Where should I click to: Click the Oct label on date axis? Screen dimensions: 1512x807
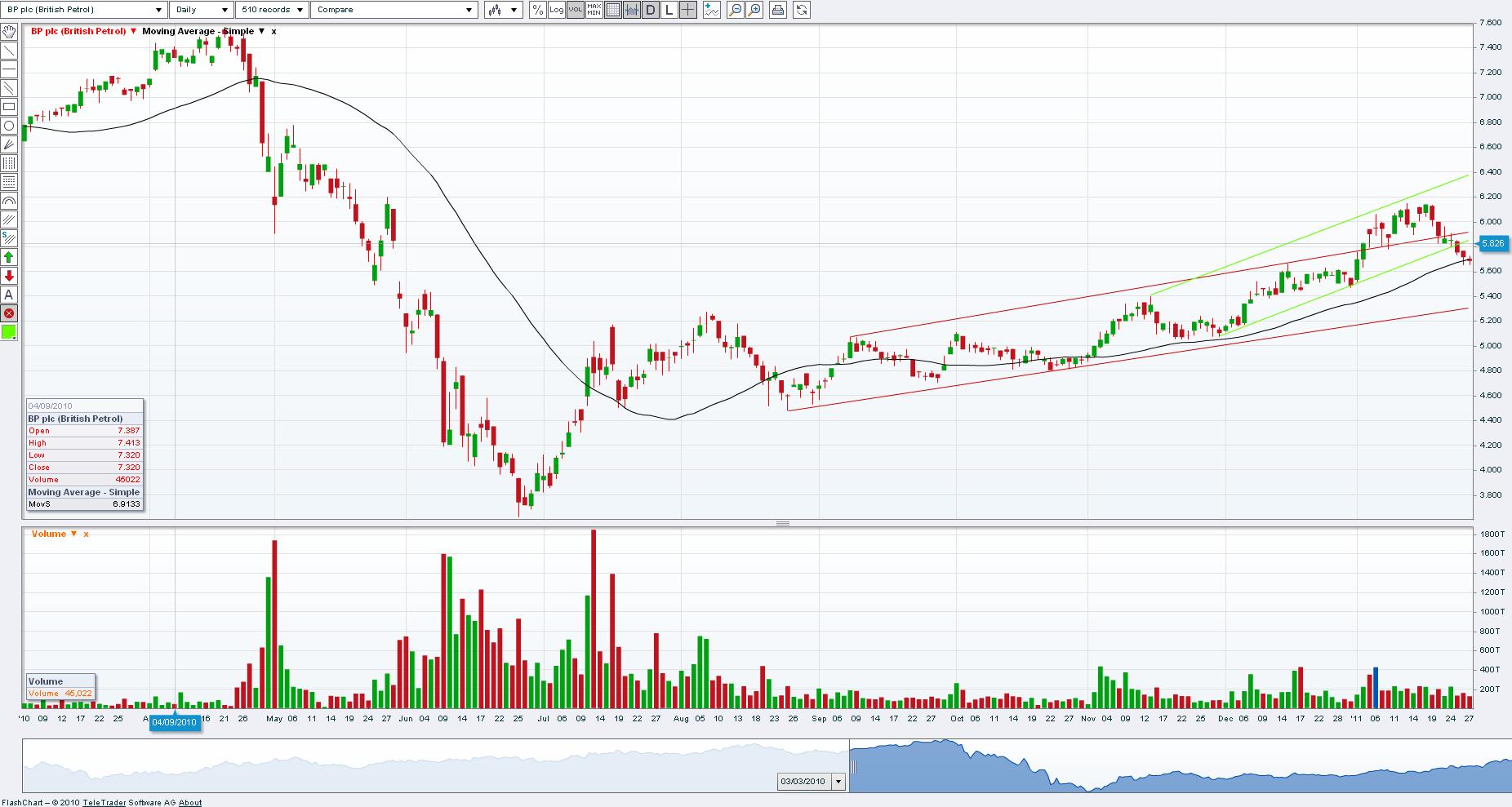(x=957, y=719)
